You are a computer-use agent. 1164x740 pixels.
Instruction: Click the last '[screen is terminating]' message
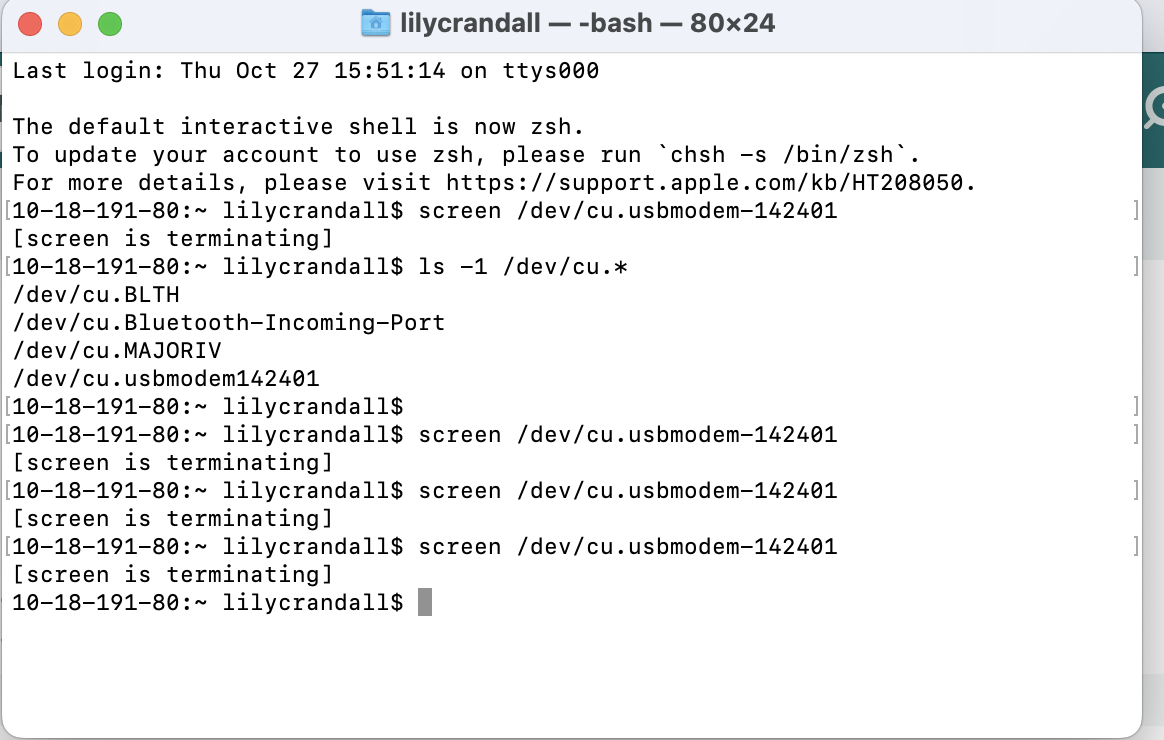(173, 574)
